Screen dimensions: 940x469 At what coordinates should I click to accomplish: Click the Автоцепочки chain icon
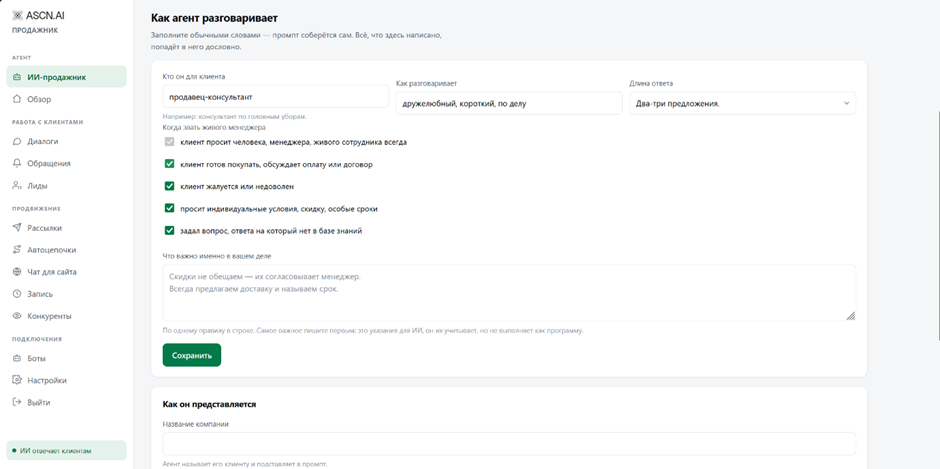17,250
